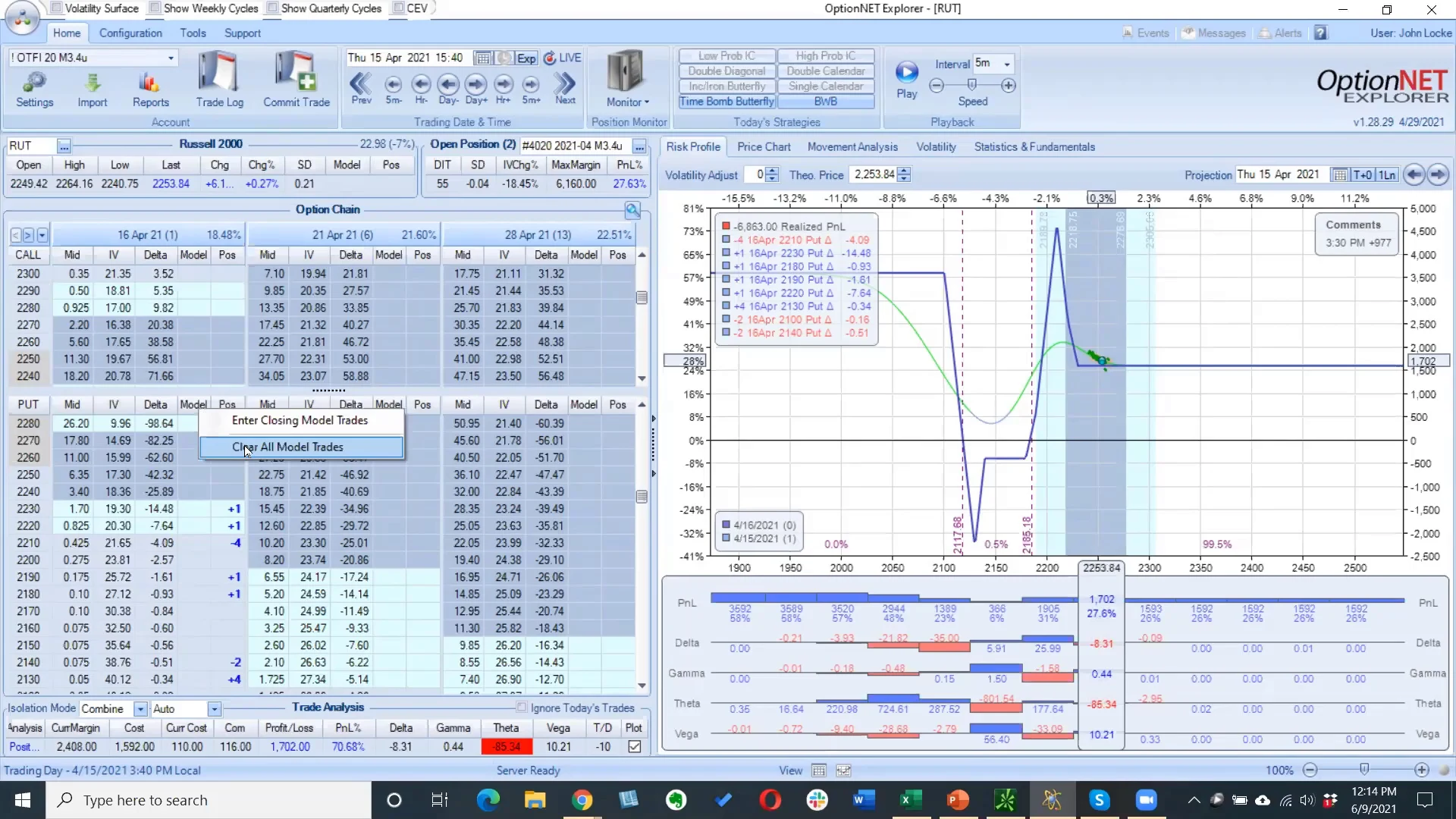Expand the OTFI 20 M3.4u account dropdown
The height and width of the screenshot is (819, 1456).
(171, 58)
